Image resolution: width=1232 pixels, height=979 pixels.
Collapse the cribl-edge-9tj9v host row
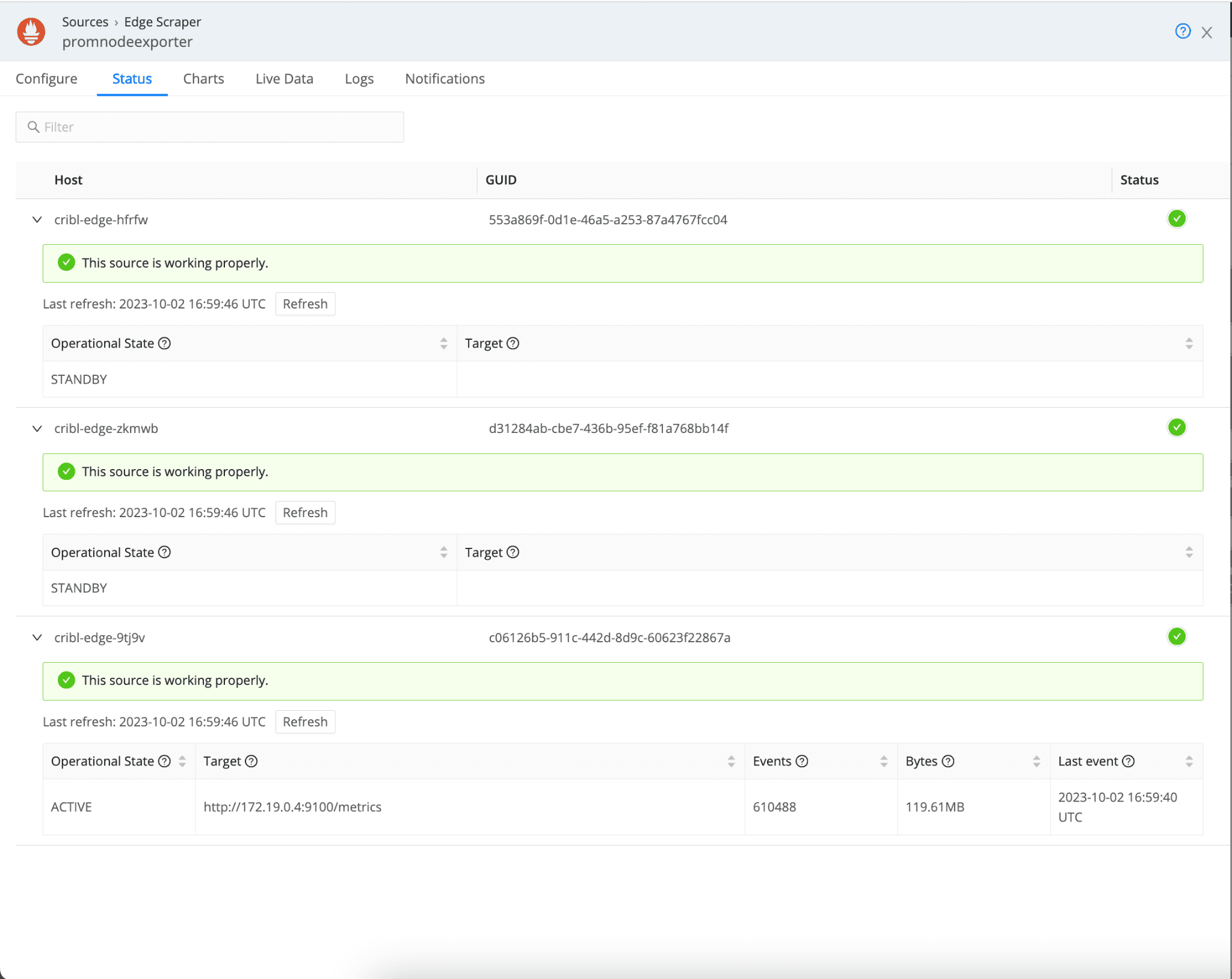[37, 637]
